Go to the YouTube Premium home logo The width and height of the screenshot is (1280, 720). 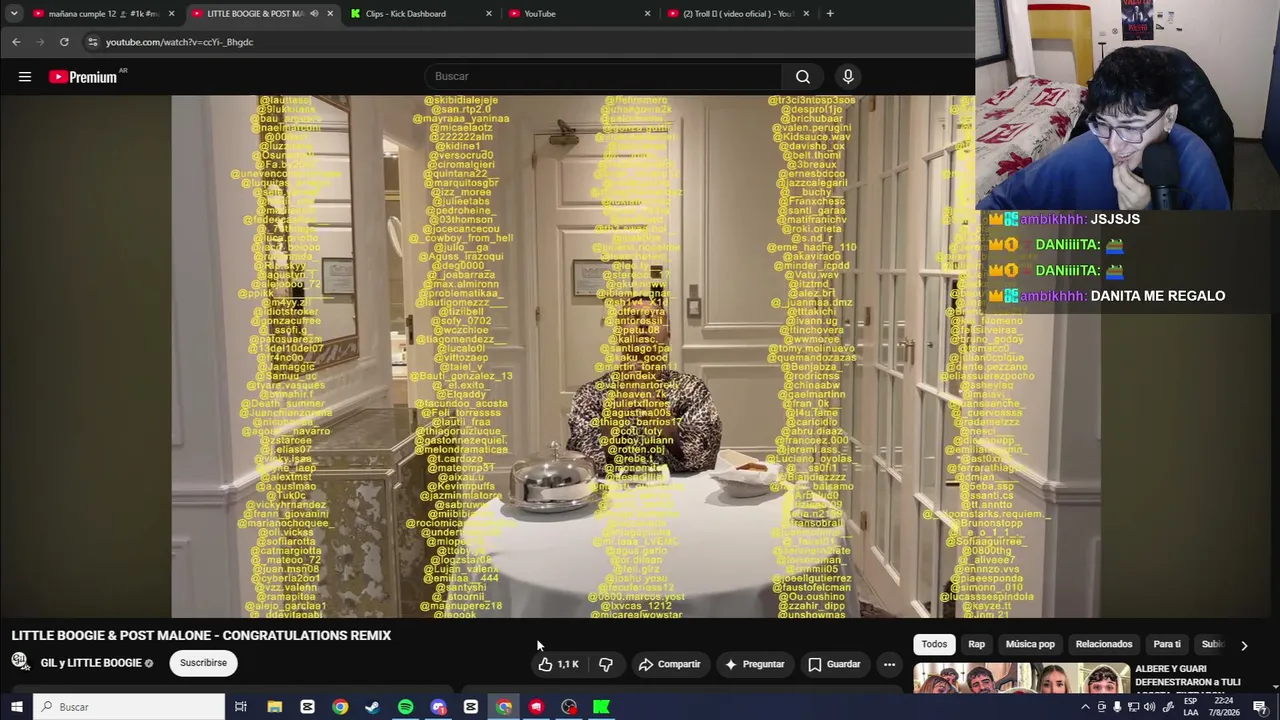click(x=83, y=77)
